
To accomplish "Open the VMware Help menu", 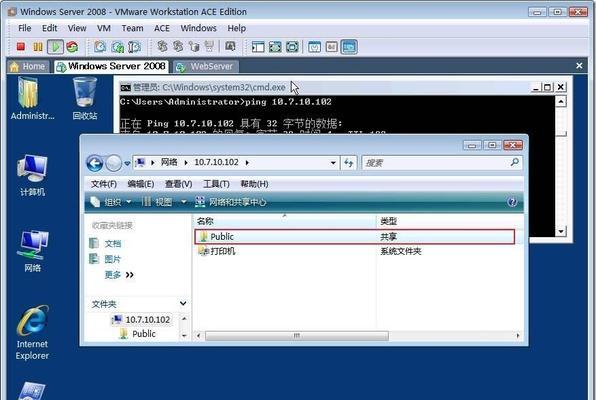I will (236, 28).
